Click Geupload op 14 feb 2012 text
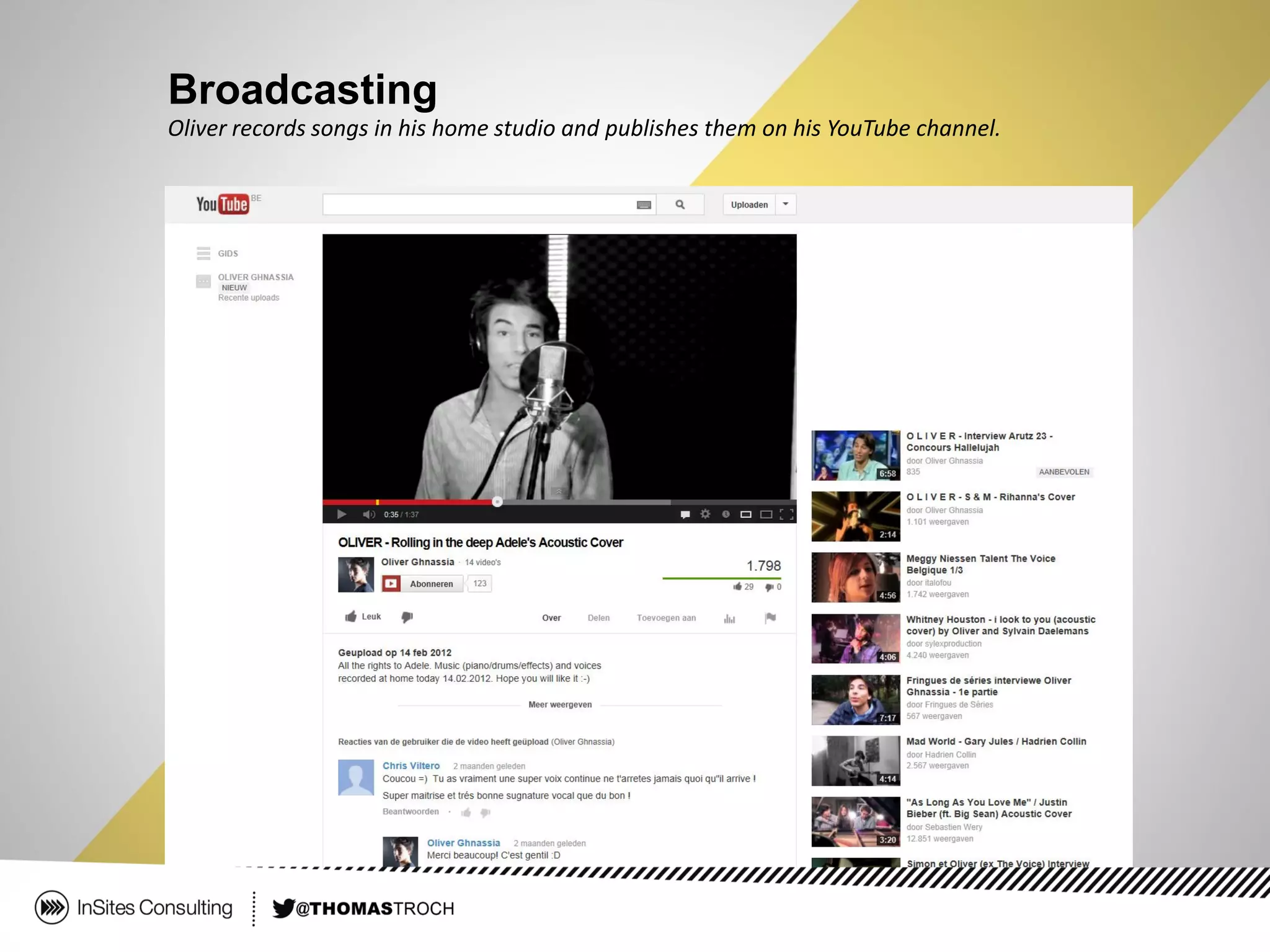This screenshot has width=1270, height=952. point(394,653)
